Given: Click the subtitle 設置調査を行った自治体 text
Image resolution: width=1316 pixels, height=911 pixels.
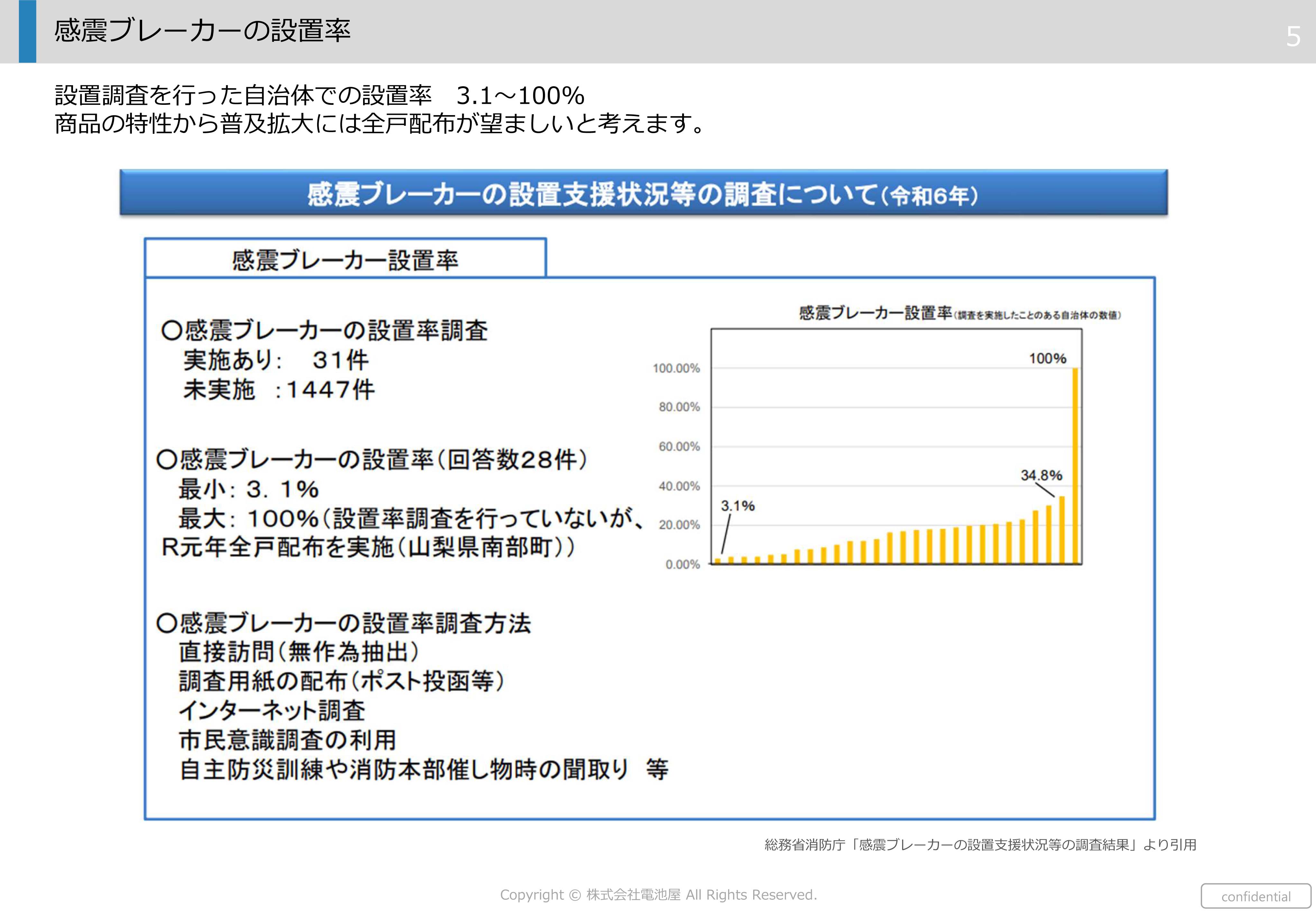Looking at the screenshot, I should (x=319, y=96).
